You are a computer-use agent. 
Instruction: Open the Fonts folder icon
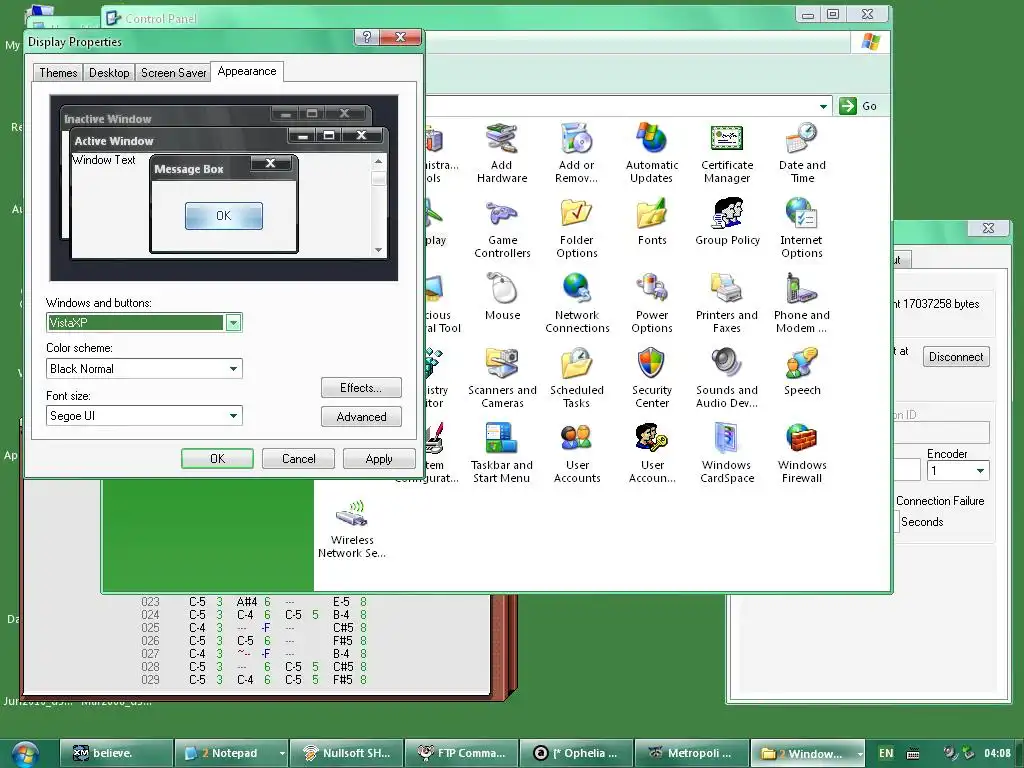(x=652, y=222)
